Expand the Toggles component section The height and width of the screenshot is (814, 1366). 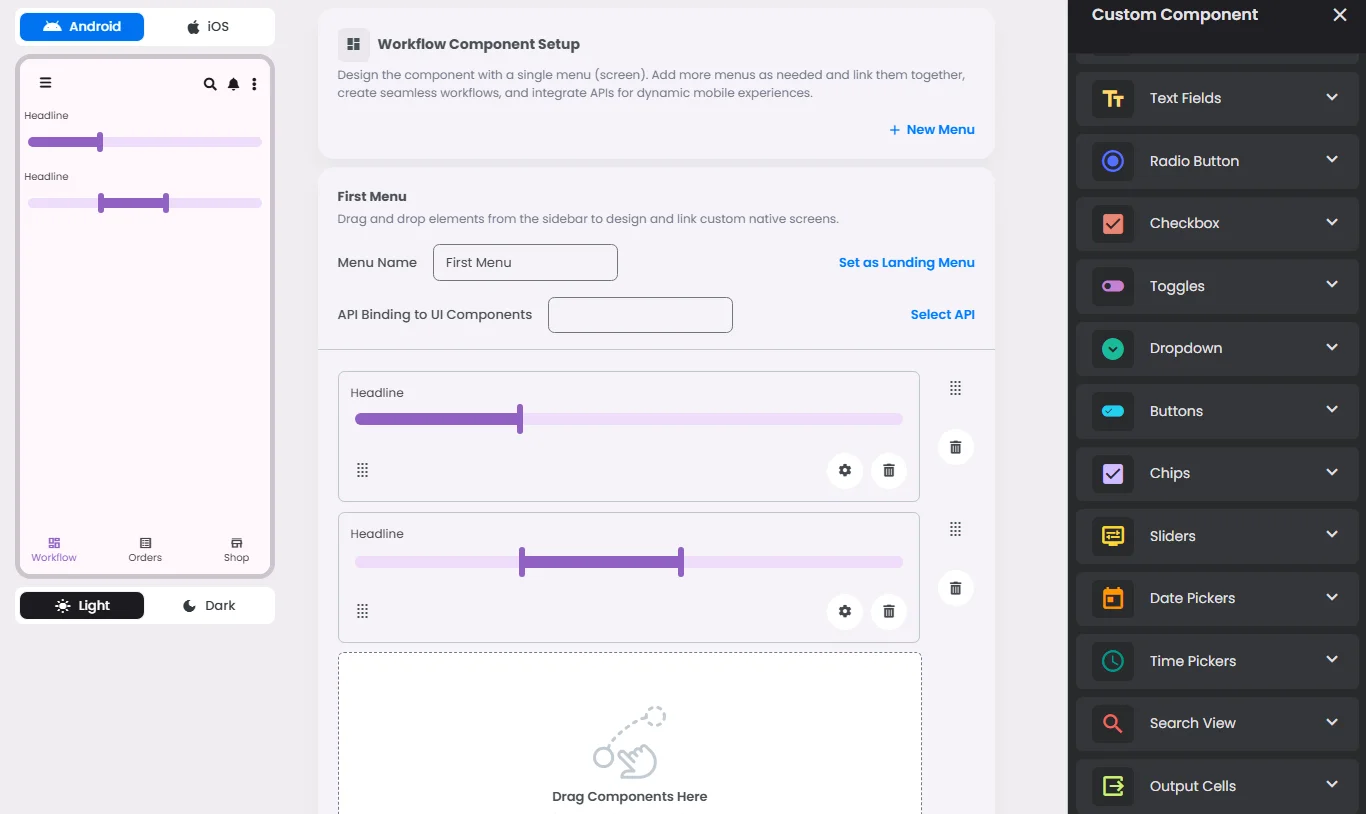[1331, 285]
